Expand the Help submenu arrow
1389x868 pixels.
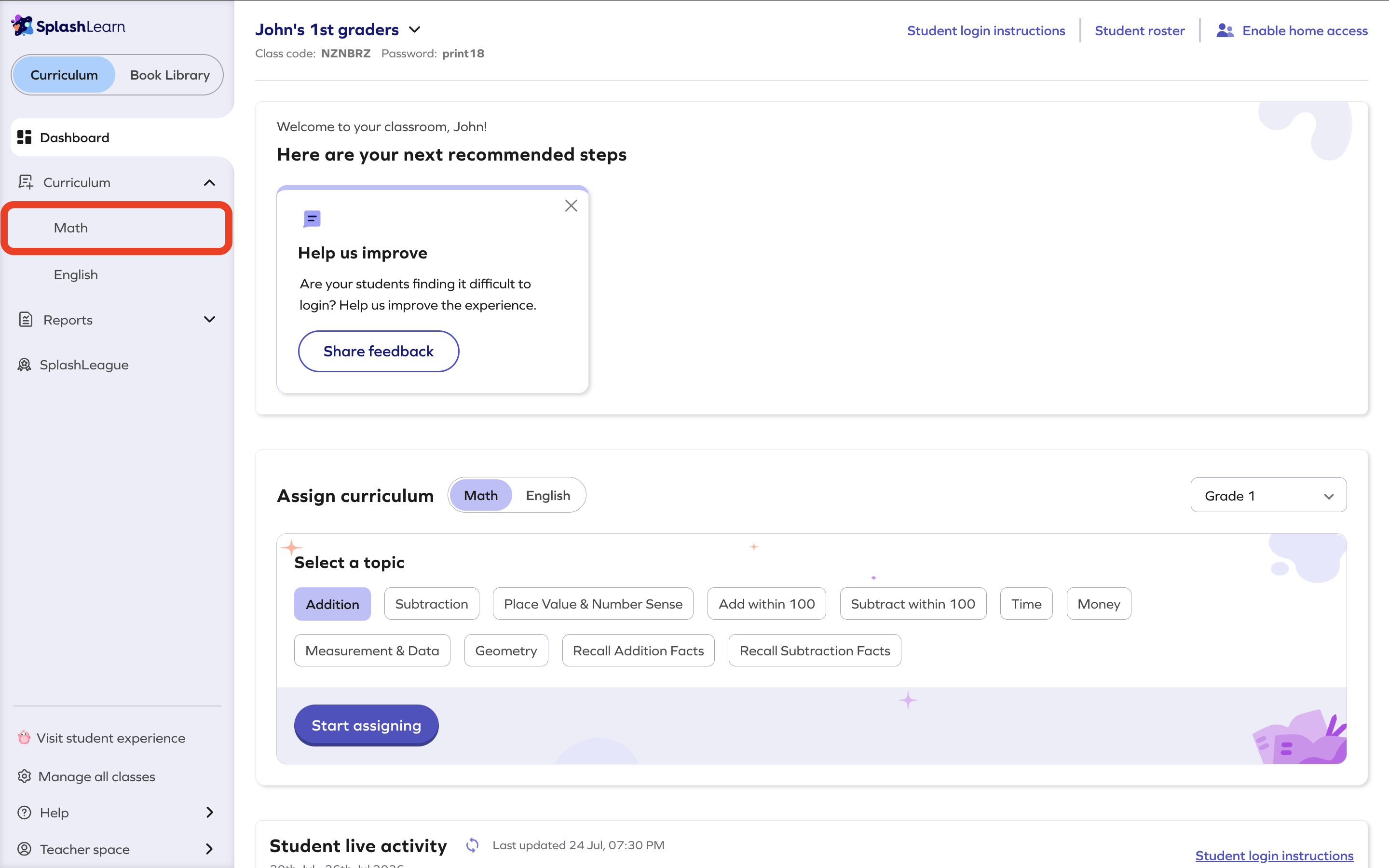209,813
